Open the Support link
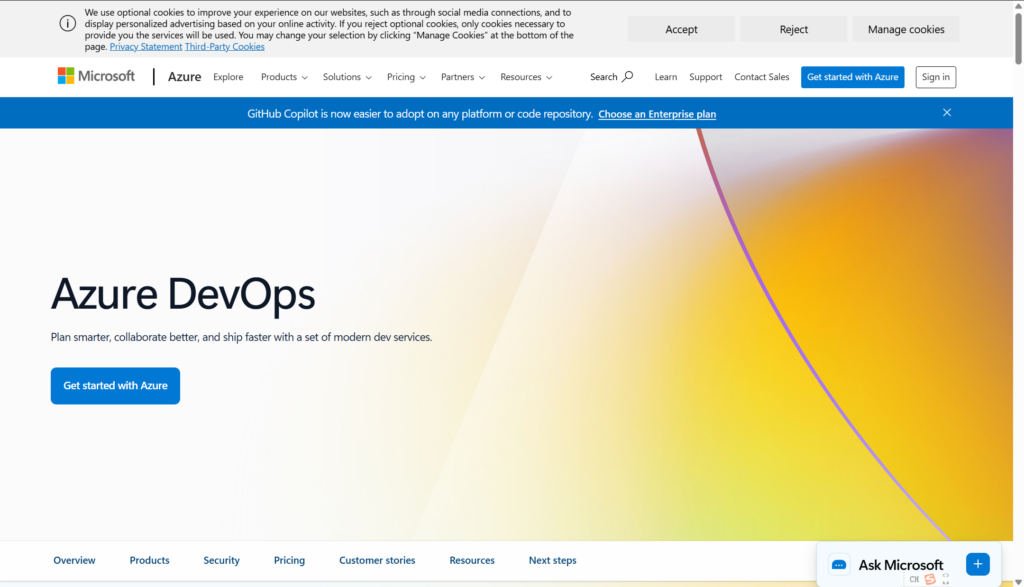The width and height of the screenshot is (1024, 587). (x=705, y=77)
